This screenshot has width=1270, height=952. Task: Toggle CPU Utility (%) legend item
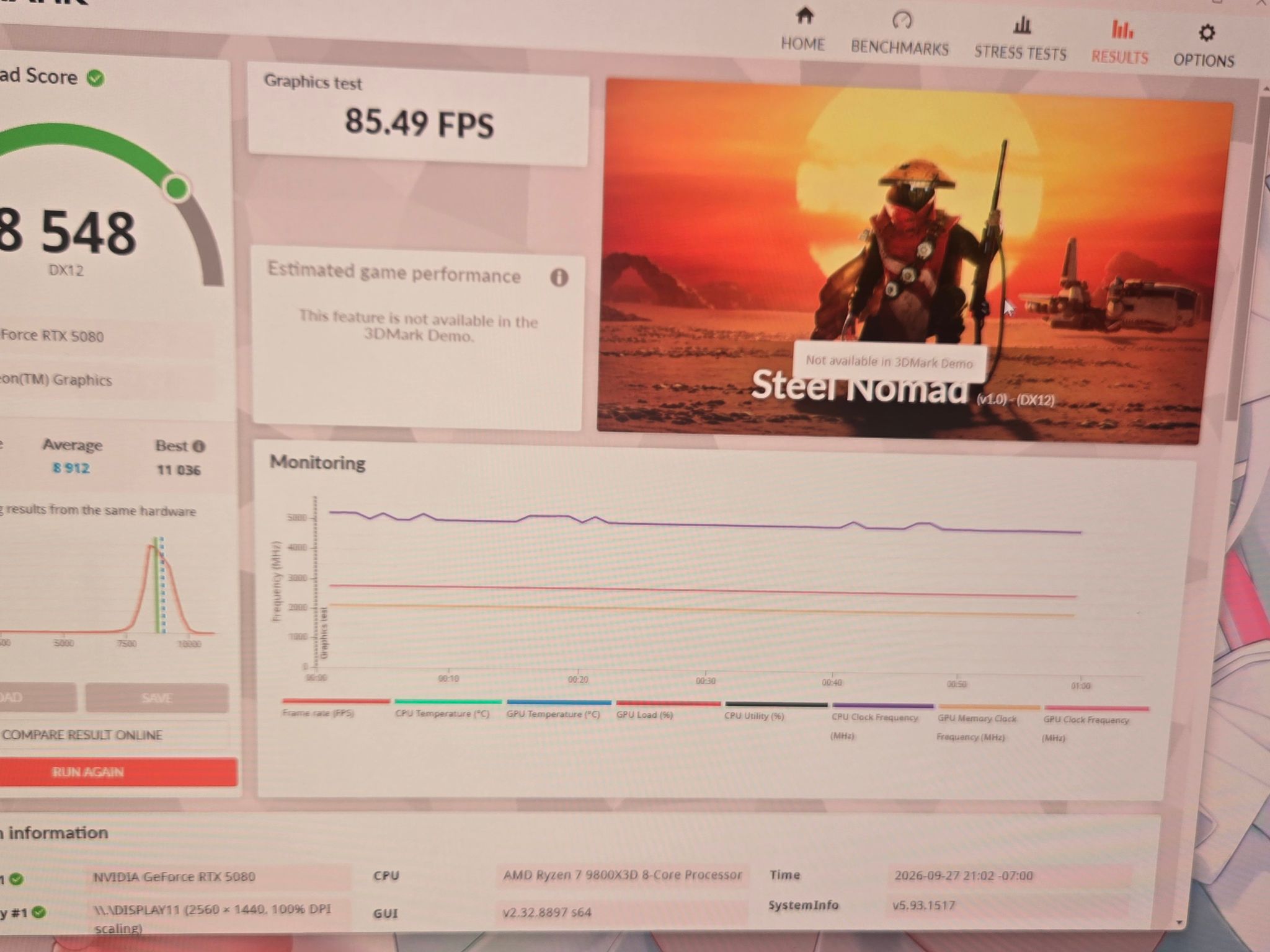pos(776,711)
